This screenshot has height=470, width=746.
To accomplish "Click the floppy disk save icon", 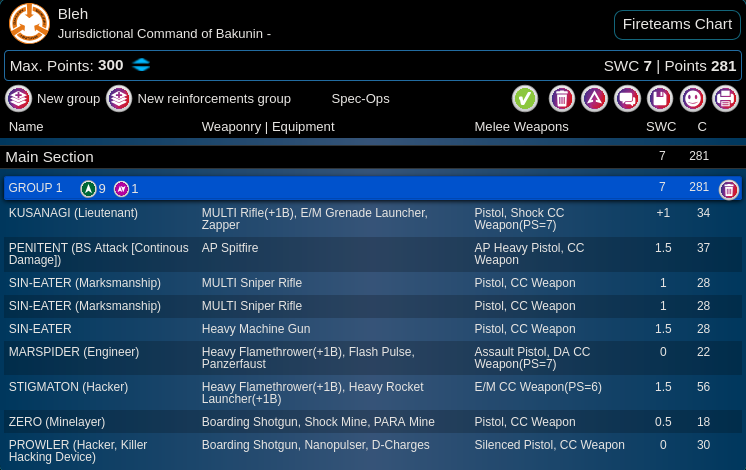I will coord(660,99).
